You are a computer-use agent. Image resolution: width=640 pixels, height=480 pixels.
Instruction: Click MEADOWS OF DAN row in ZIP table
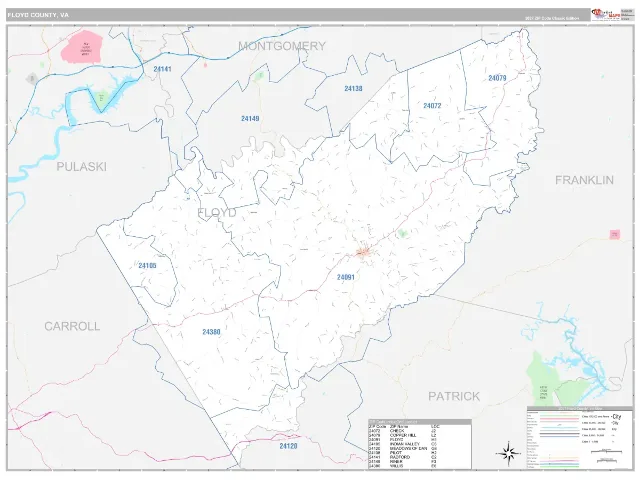pos(420,449)
